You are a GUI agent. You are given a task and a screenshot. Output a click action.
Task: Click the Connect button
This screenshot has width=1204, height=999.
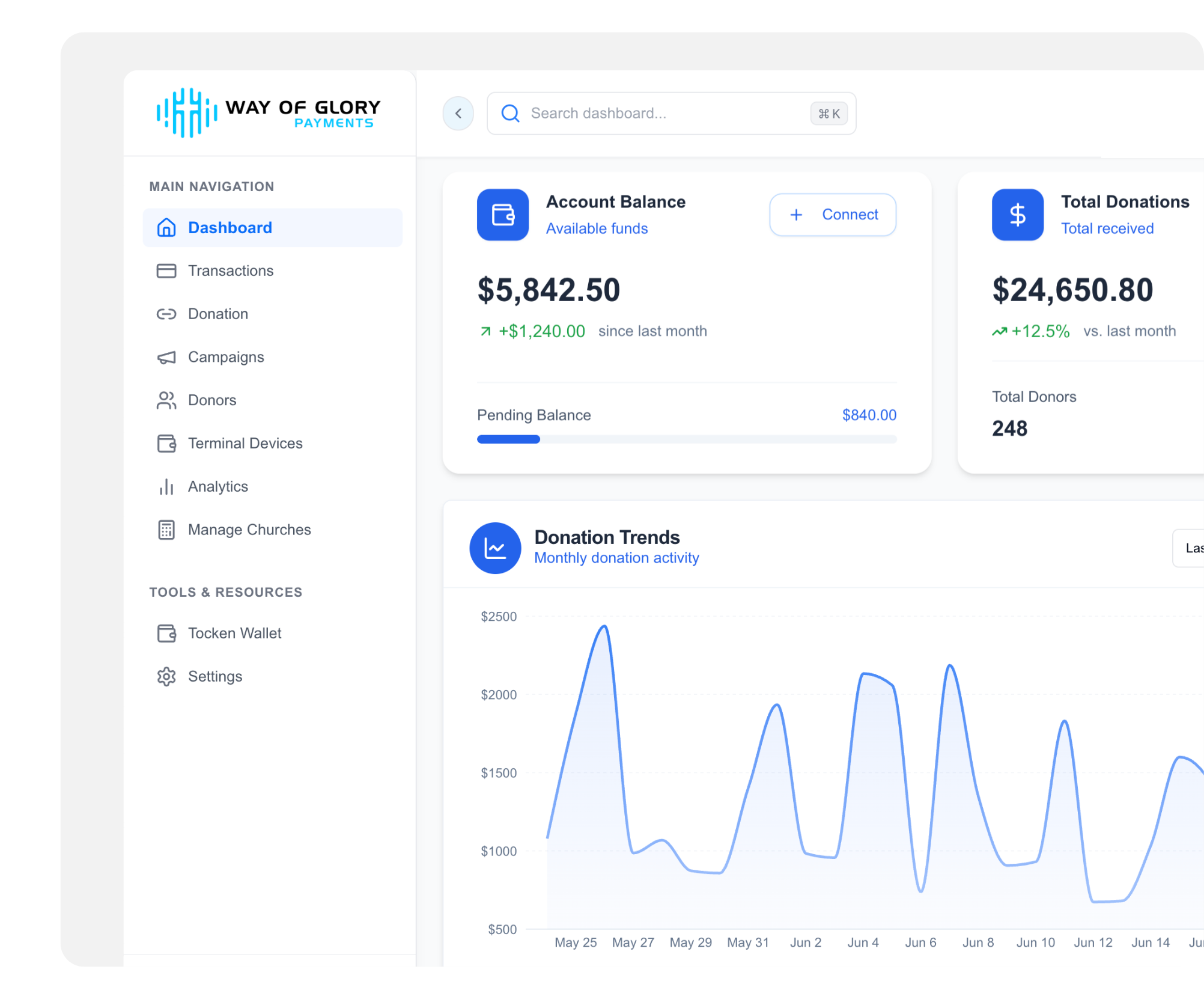(x=833, y=215)
